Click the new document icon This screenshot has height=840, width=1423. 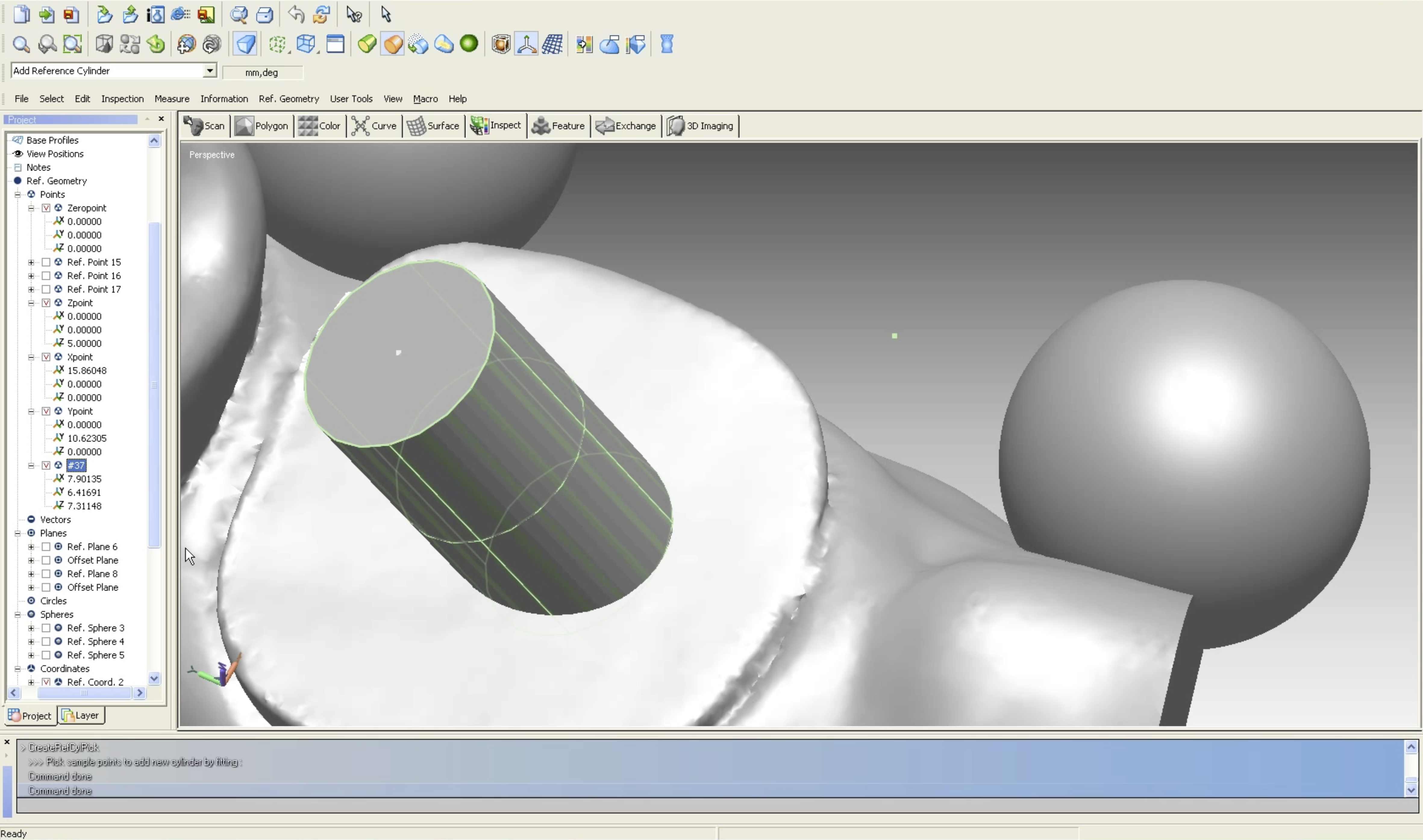tap(21, 14)
